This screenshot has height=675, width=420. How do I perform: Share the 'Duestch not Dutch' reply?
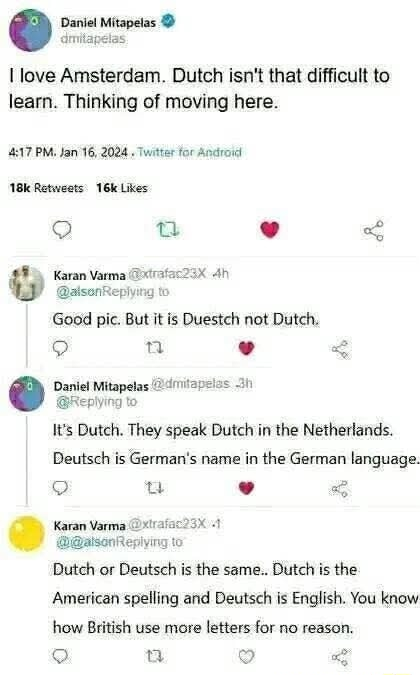pos(342,350)
